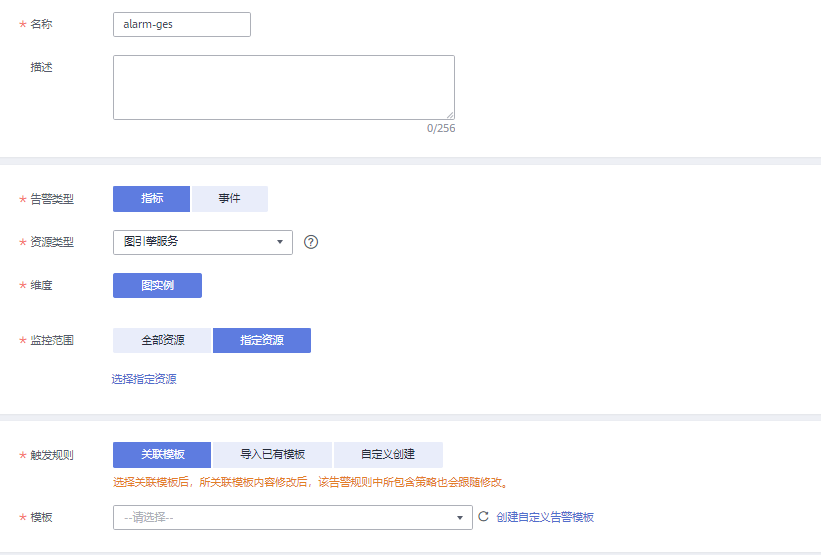Viewport: 821px width, 555px height.
Task: Click the 描述 label
Action: pos(41,67)
